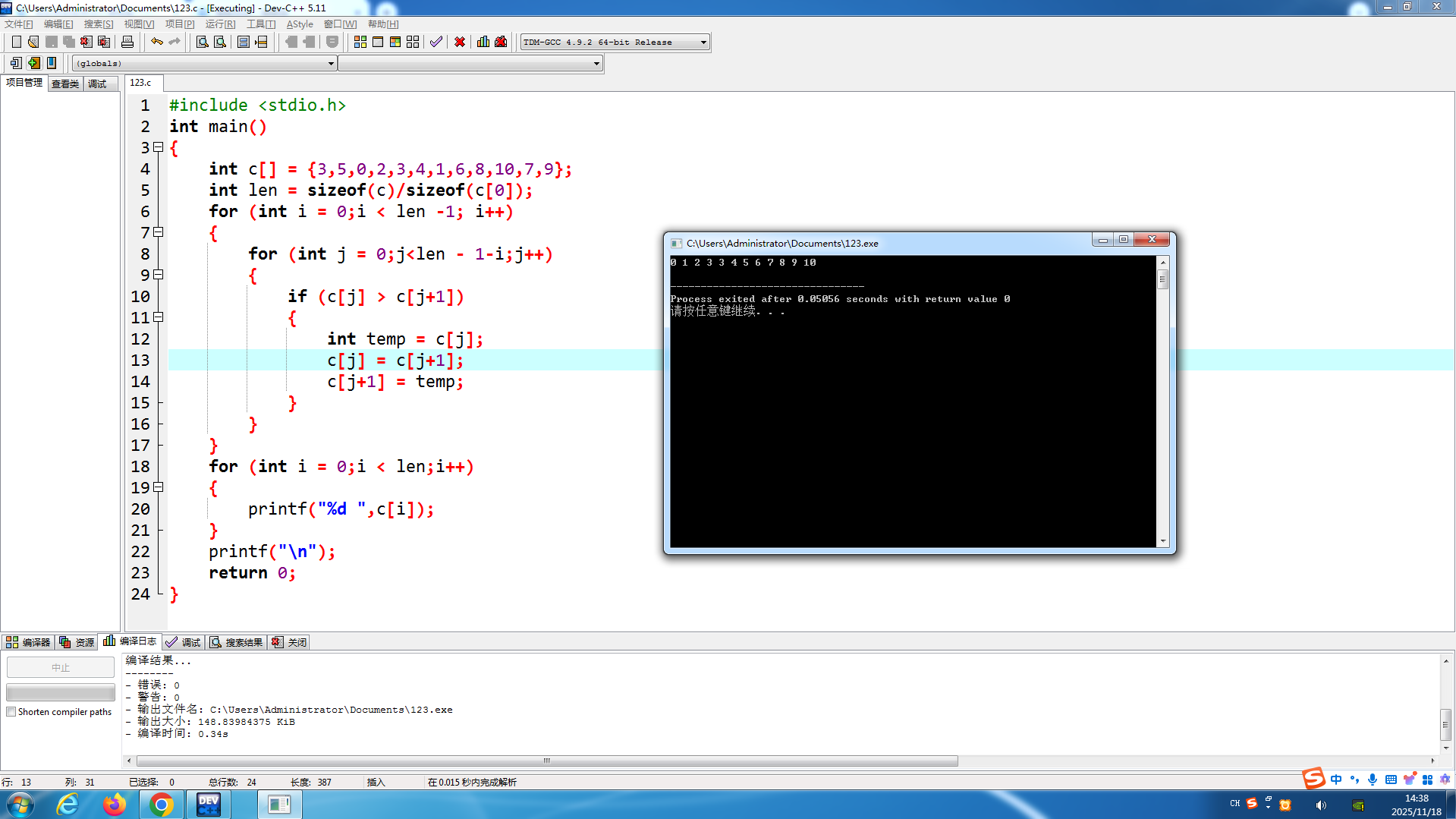Screen dimensions: 1456x819
Task: Click the Rebuild All toolbar icon
Action: pos(413,42)
